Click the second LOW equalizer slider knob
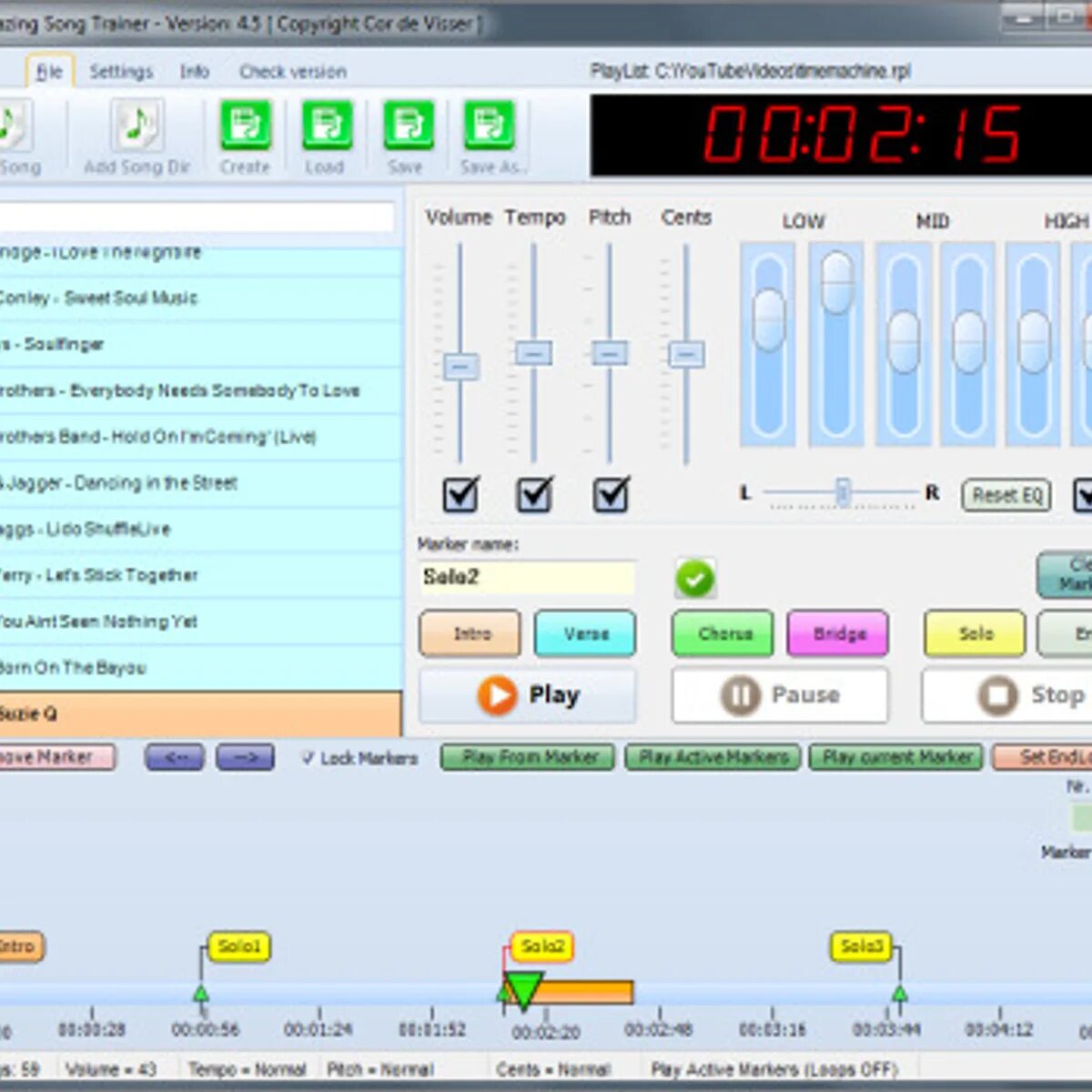Screen dimensions: 1092x1092 click(x=837, y=283)
